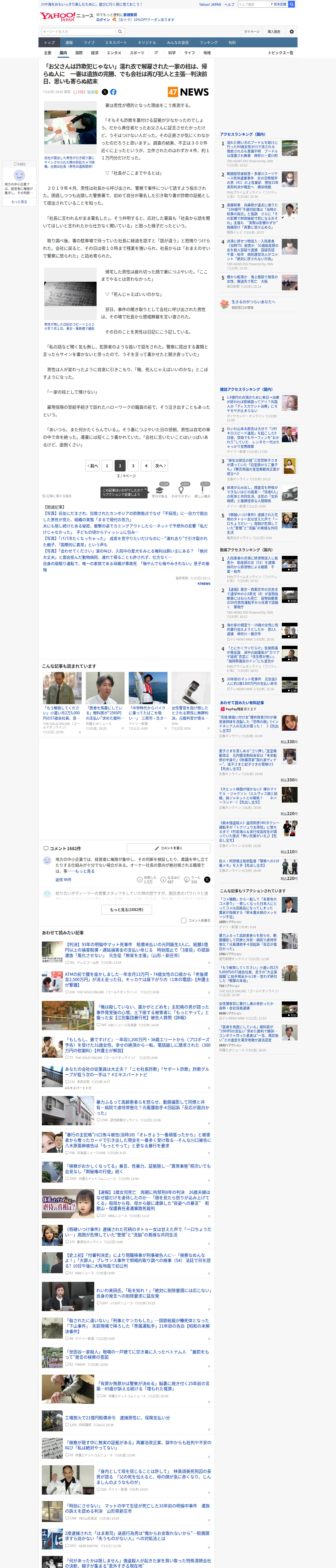336x1568 pixels.
Task: Click the blue search button in top bar
Action: pos(292,4)
